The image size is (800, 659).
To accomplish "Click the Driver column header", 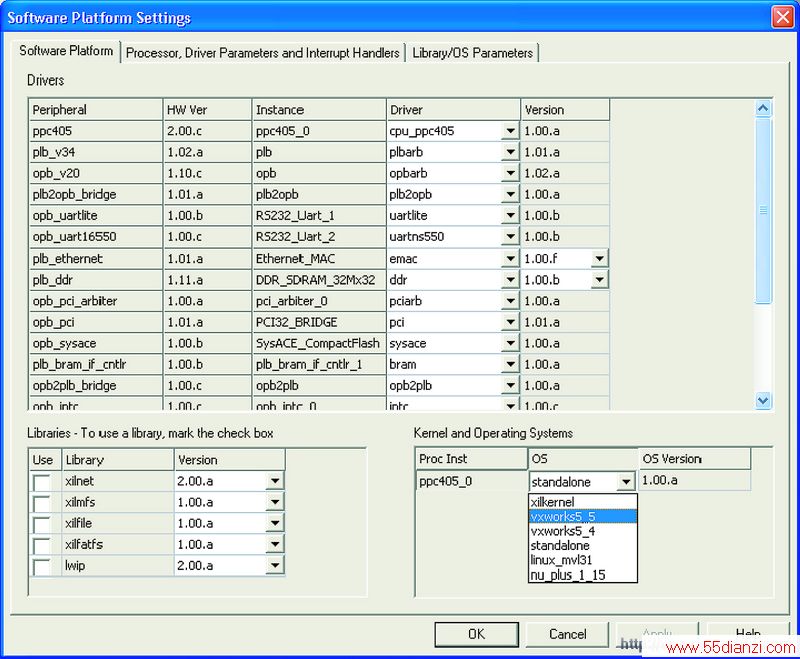I will point(454,110).
